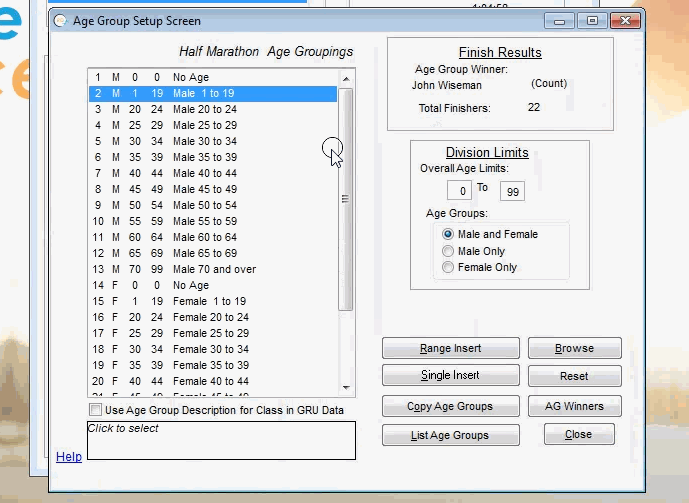
Task: Click the Age Group Setup window title icon
Action: click(x=60, y=21)
